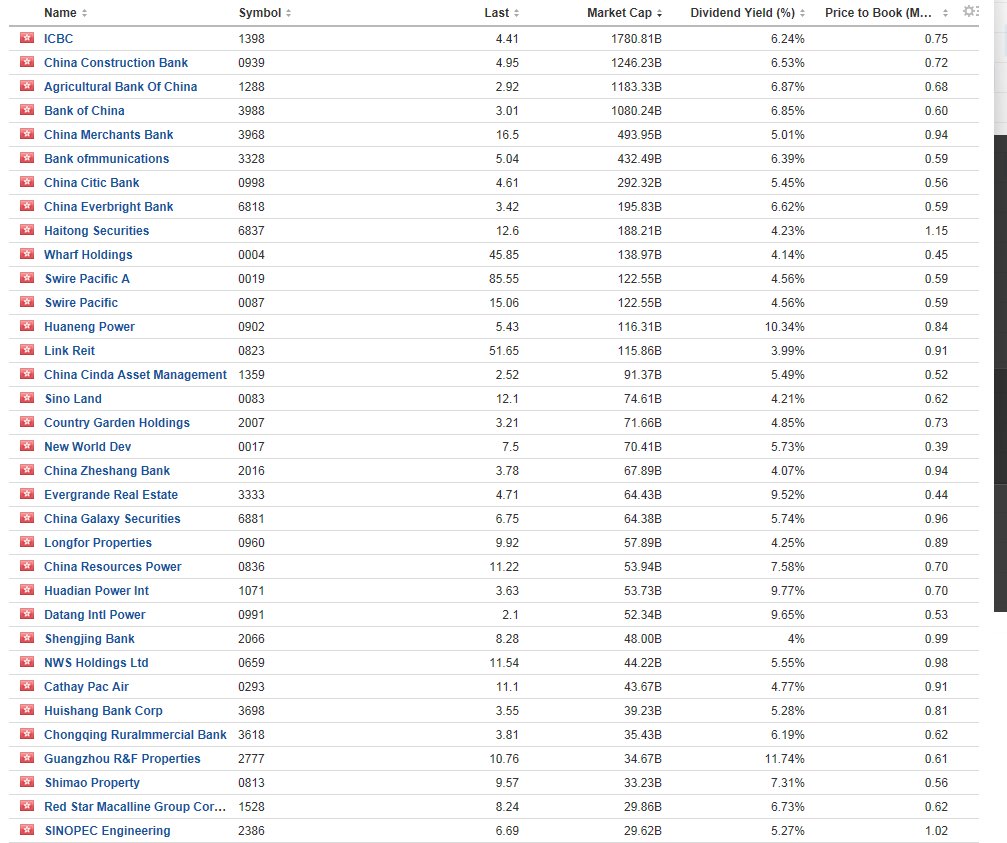The height and width of the screenshot is (843, 1007).
Task: Click the flag icon beside Country Garden Holdings
Action: point(27,422)
